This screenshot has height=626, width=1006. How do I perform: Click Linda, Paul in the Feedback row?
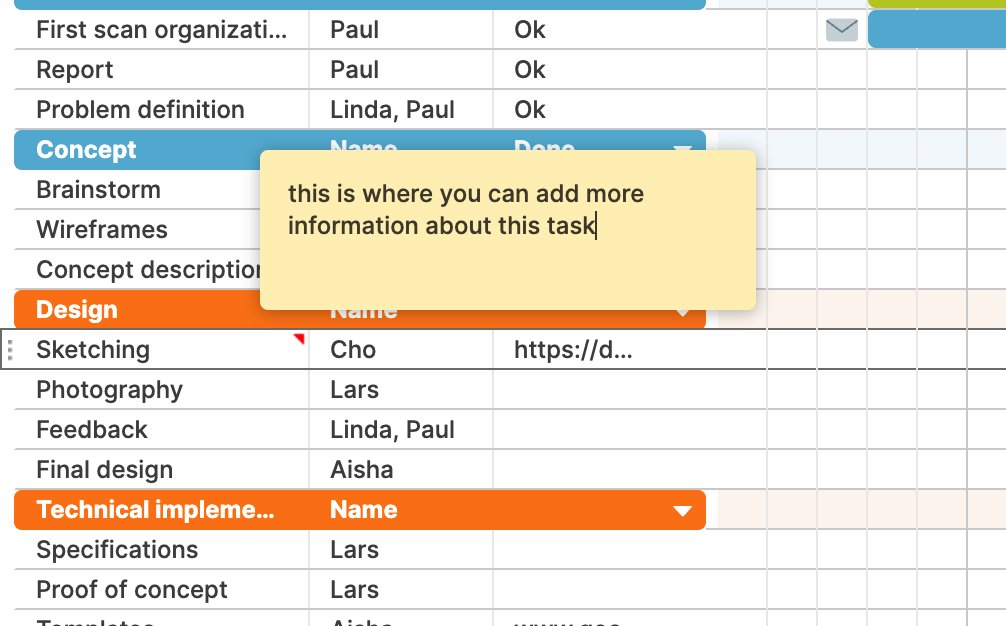click(392, 430)
